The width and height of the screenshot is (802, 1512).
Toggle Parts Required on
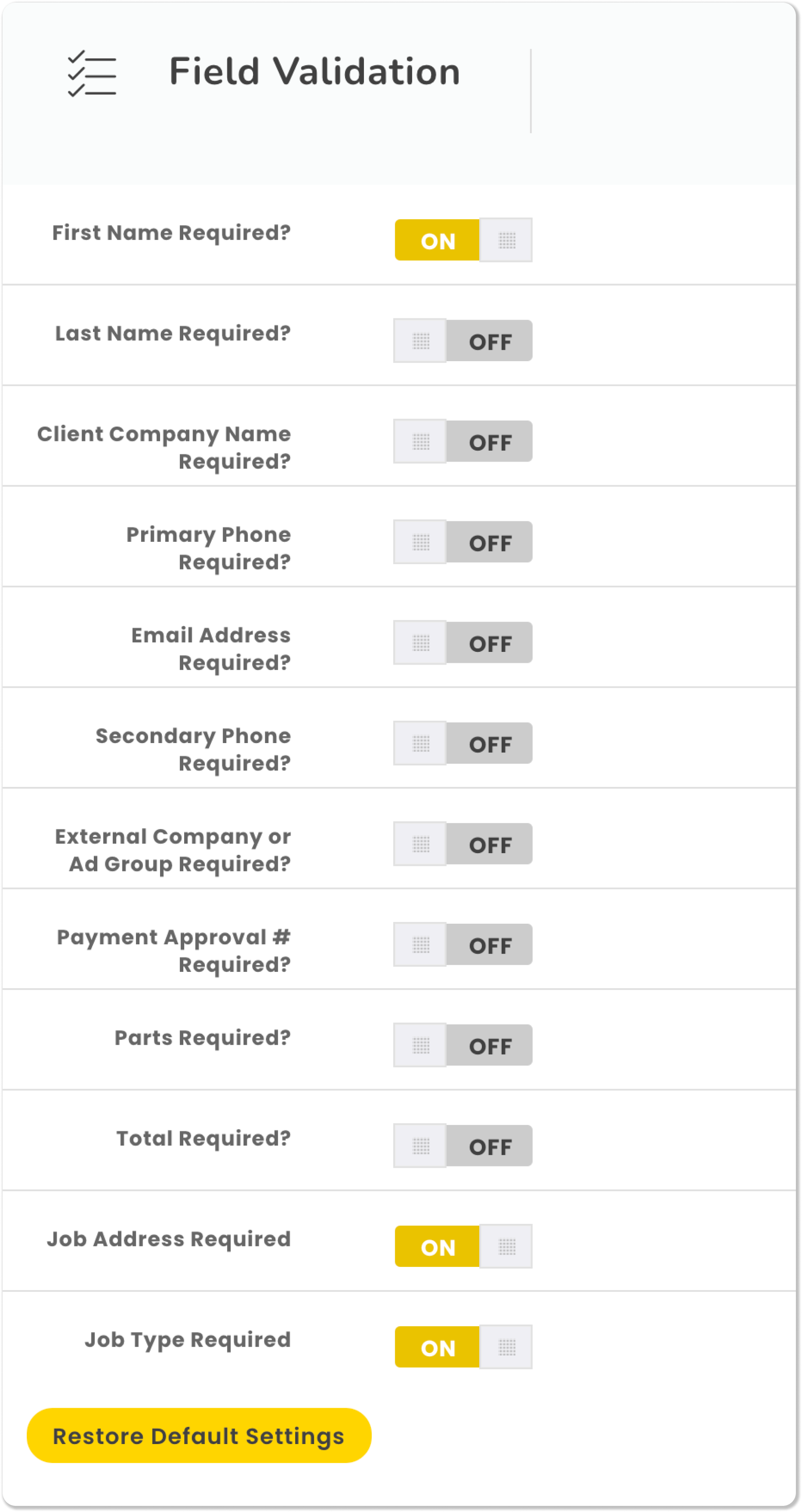pos(463,1046)
